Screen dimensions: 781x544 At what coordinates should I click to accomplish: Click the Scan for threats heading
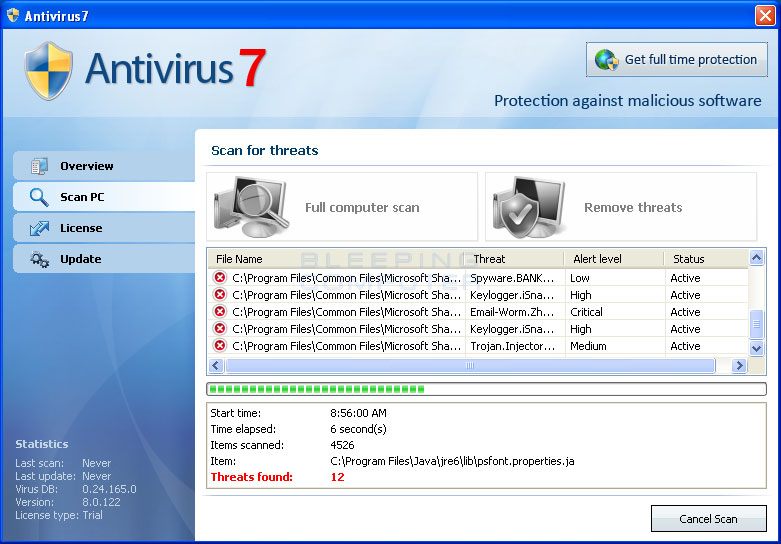(264, 150)
